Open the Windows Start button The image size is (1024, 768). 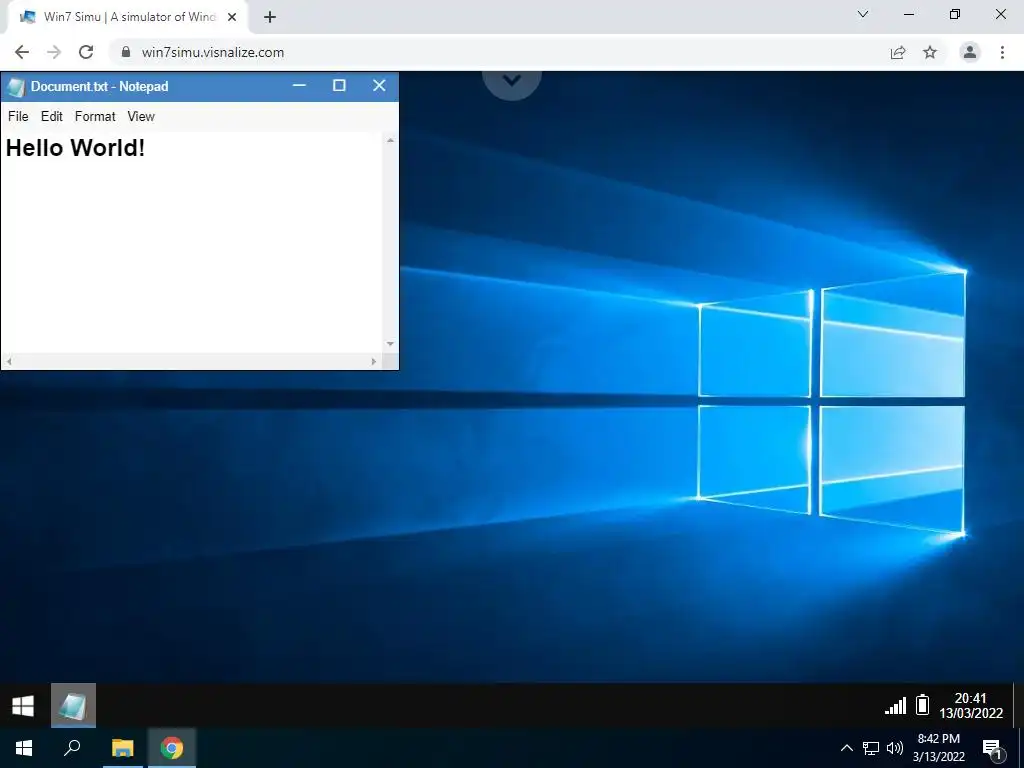pos(24,748)
